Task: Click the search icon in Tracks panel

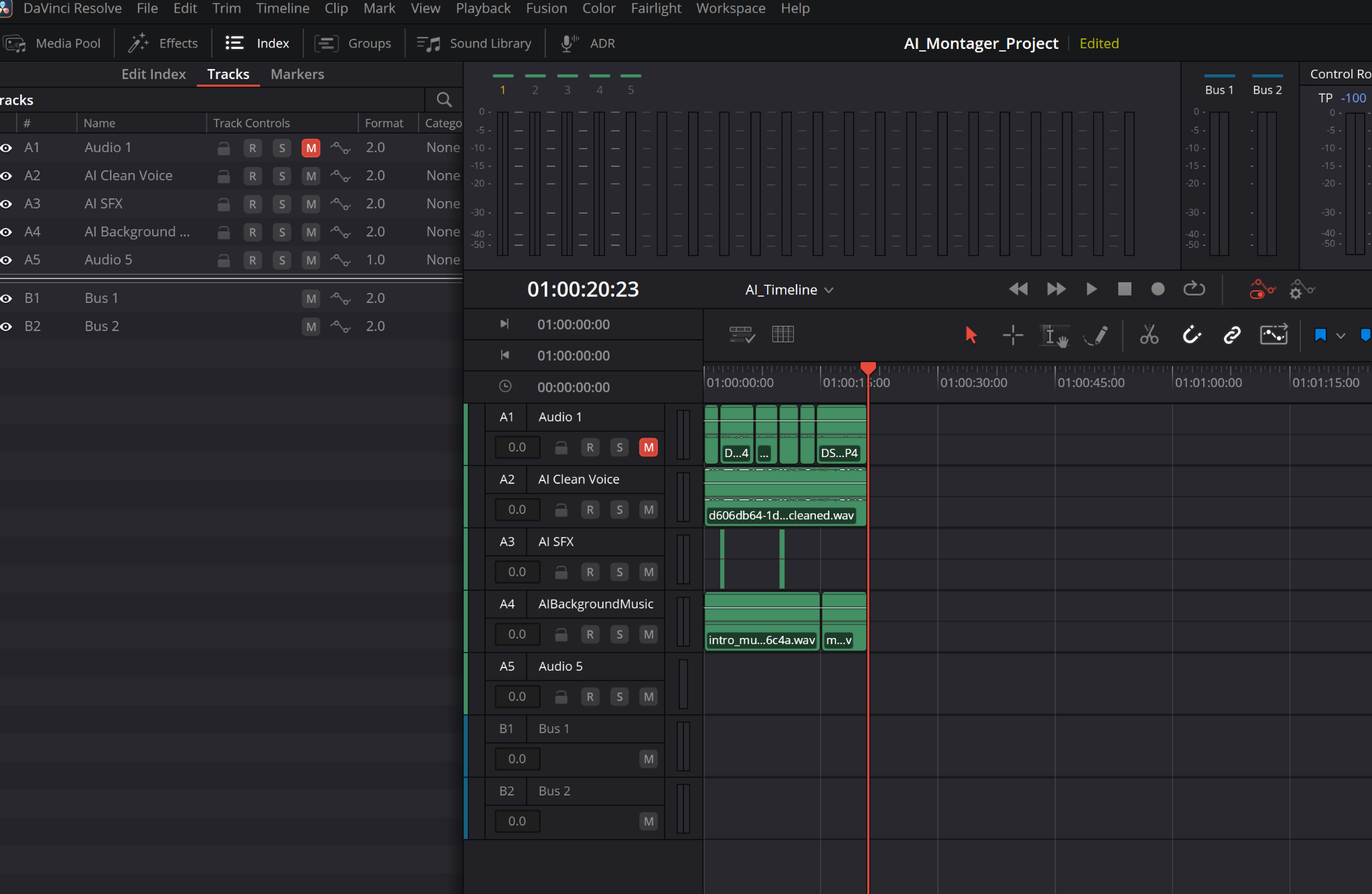Action: pyautogui.click(x=443, y=100)
